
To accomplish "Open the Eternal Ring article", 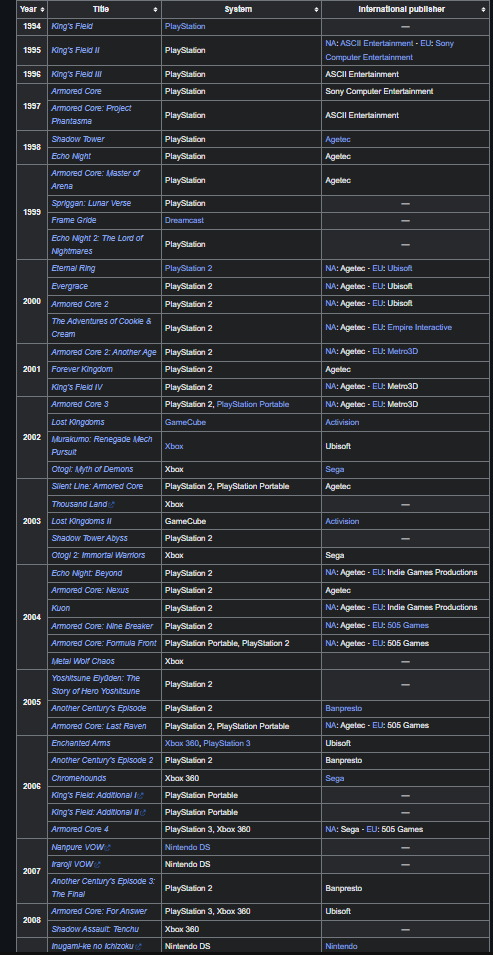I will 73,269.
